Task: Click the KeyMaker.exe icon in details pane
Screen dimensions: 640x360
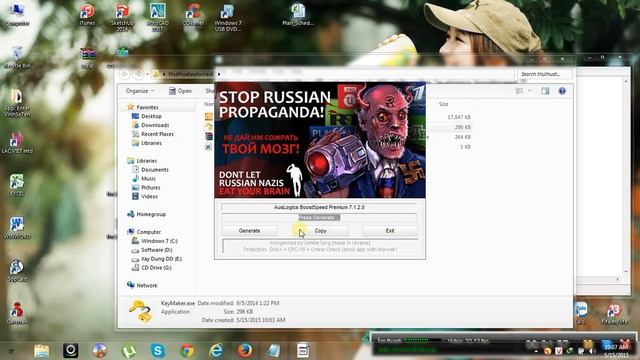Action: click(140, 311)
